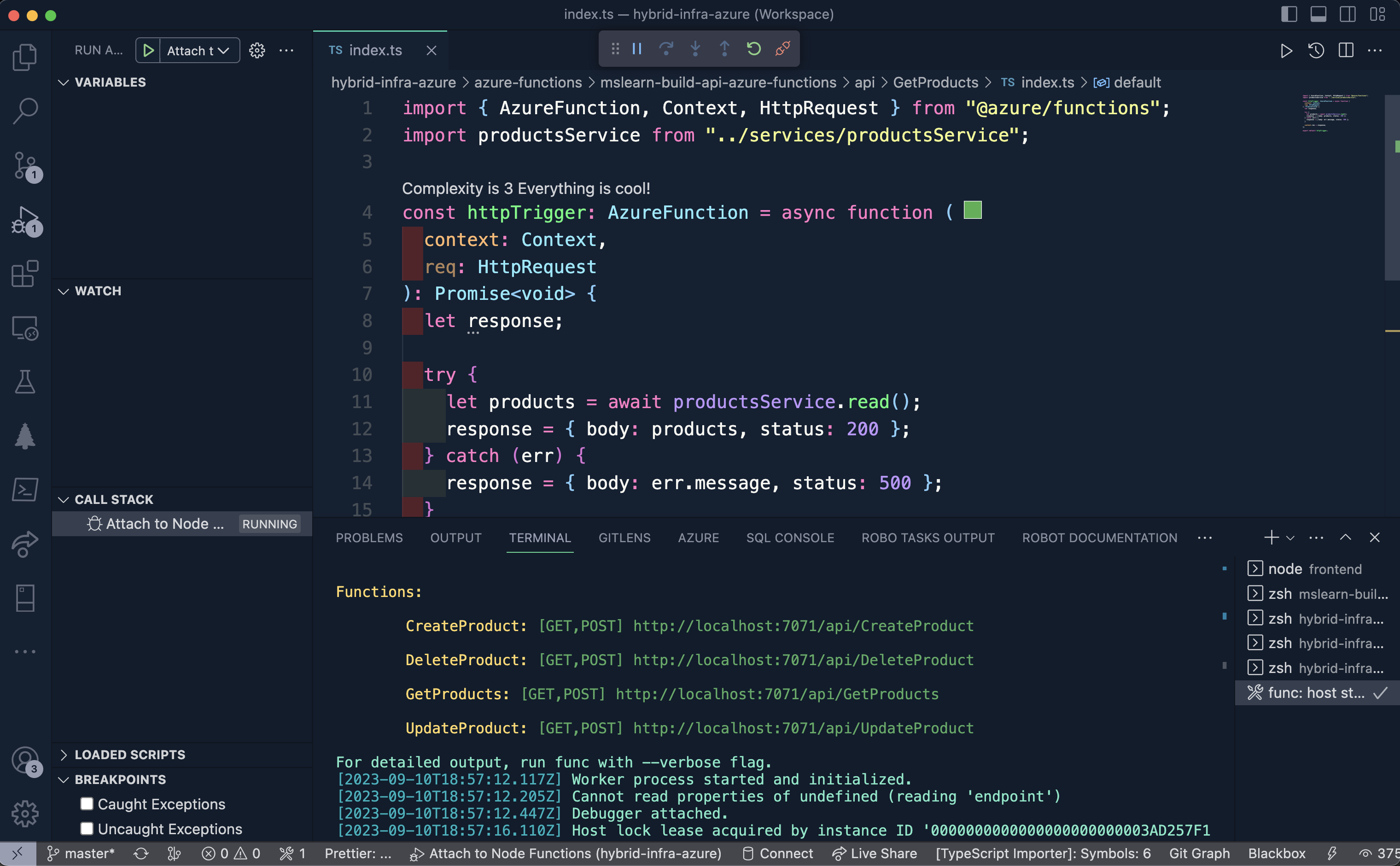Screen dimensions: 1400x866
Task: Expand the Loaded Scripts section
Action: (x=64, y=755)
